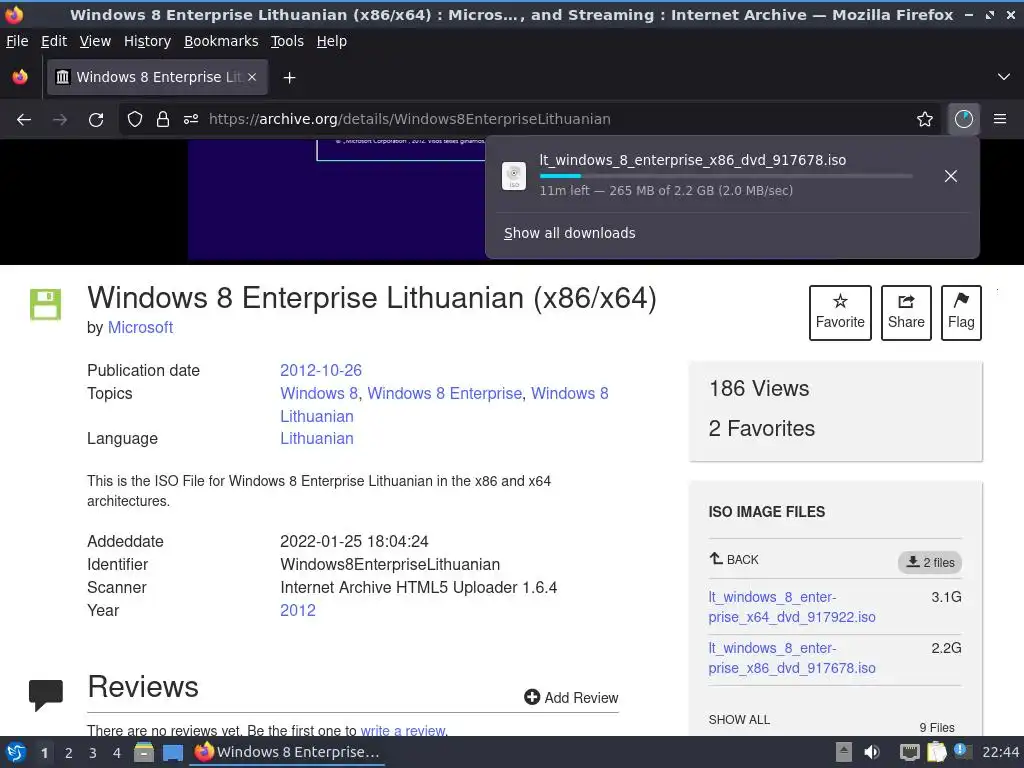This screenshot has height=768, width=1024.
Task: Open the desktop start menu icon
Action: [16, 753]
